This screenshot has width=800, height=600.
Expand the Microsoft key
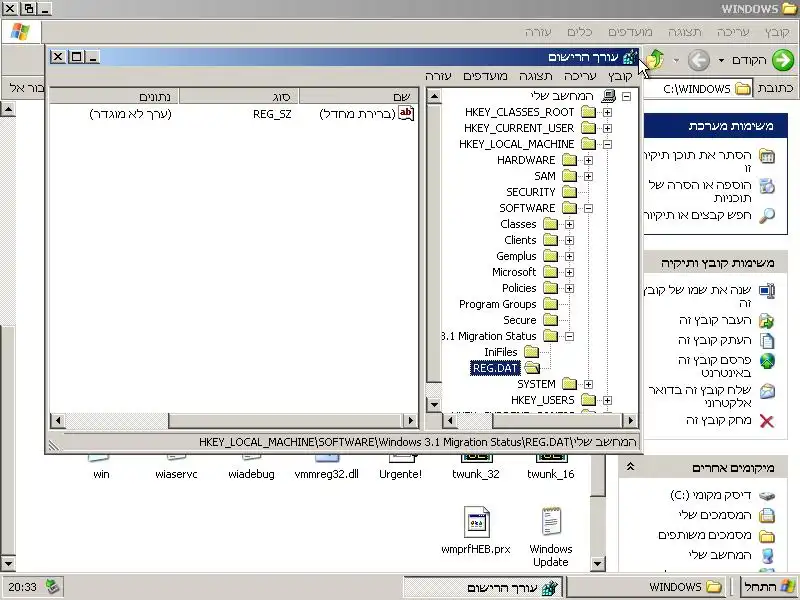tap(569, 272)
